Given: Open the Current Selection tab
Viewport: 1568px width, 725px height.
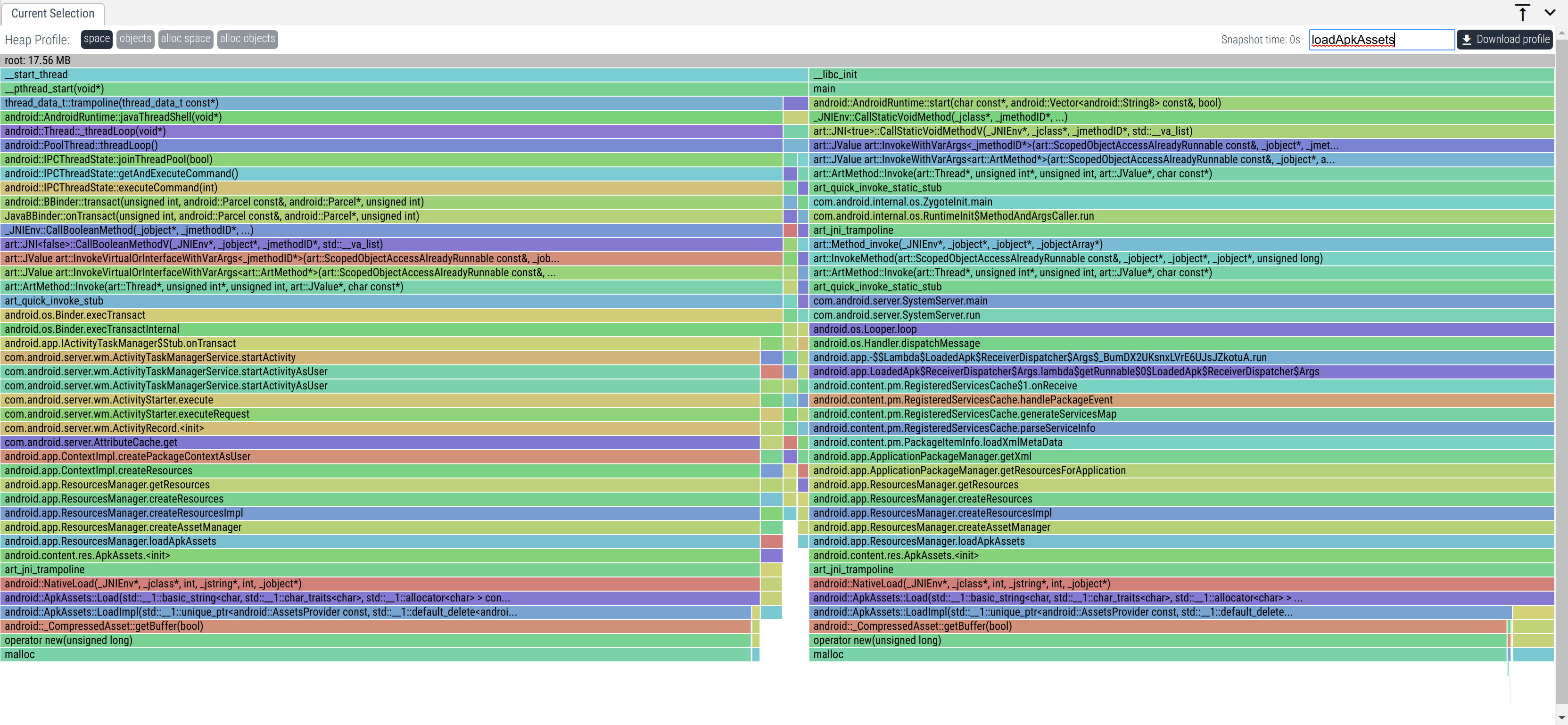Looking at the screenshot, I should click(x=53, y=13).
